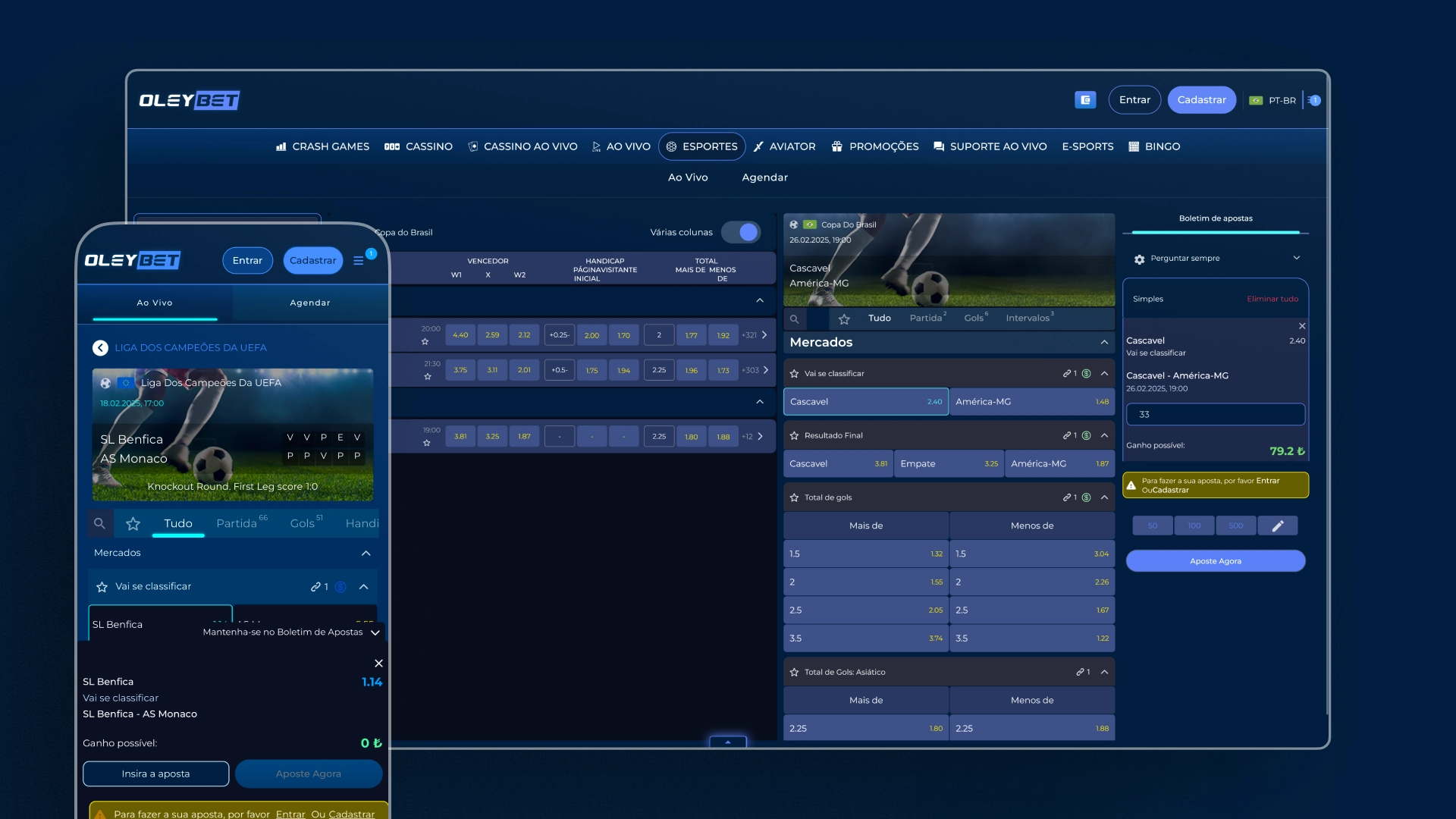Click the wallet icon in header
This screenshot has width=1456, height=819.
(x=1085, y=100)
